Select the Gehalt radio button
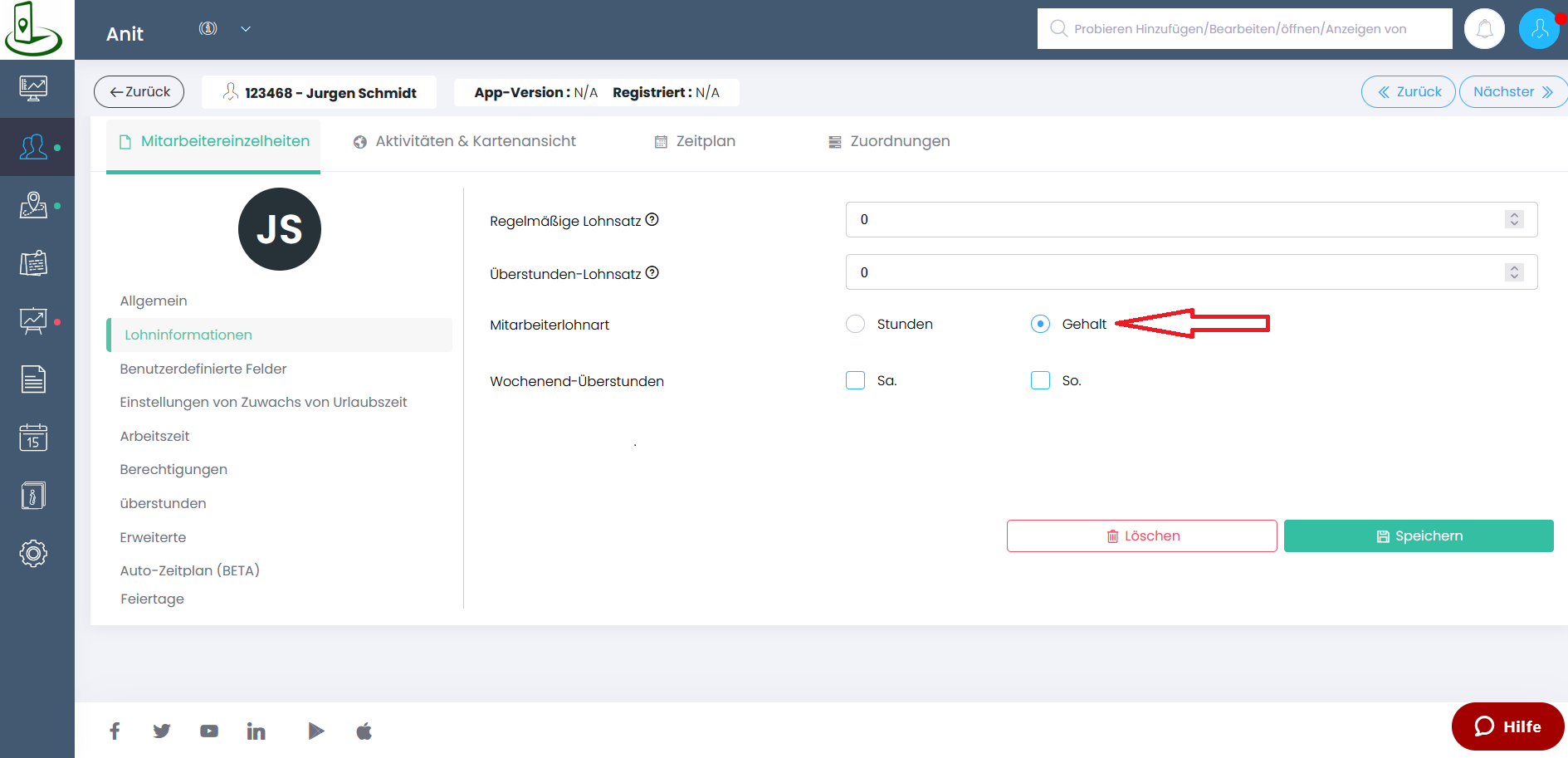Viewport: 1568px width, 758px height. (x=1040, y=324)
